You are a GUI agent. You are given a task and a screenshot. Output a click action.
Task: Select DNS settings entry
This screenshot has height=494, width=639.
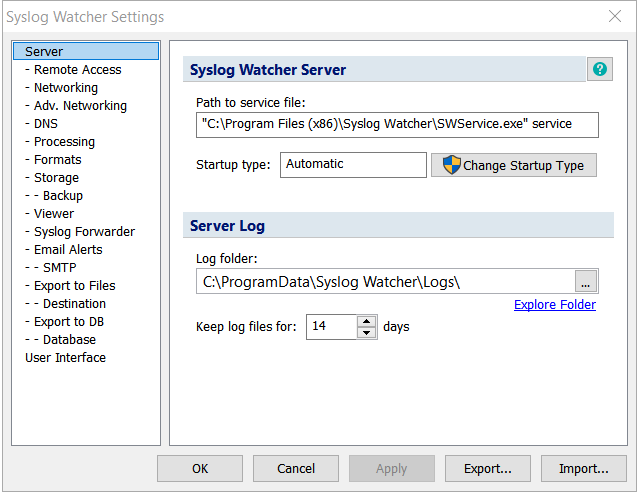(x=46, y=124)
